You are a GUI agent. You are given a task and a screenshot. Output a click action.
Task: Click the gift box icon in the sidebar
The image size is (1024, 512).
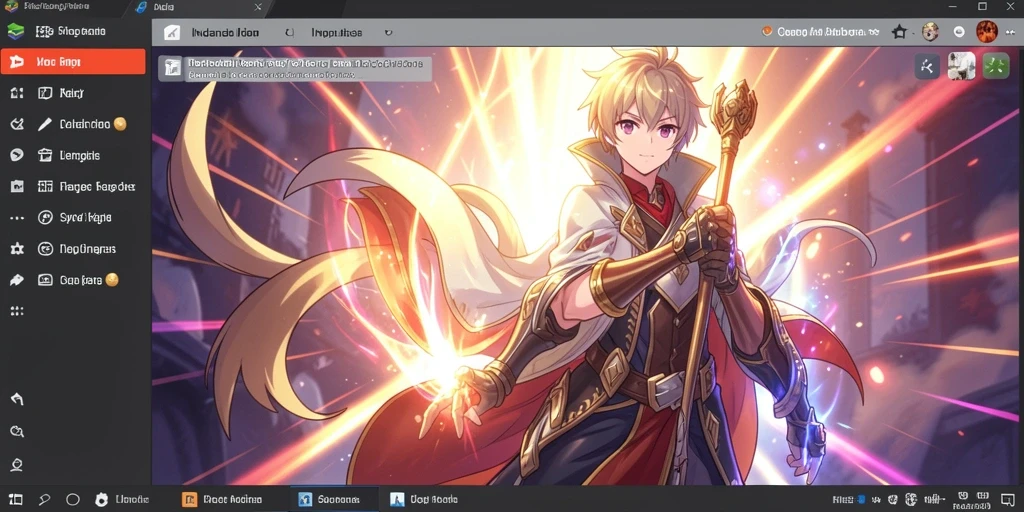click(44, 155)
